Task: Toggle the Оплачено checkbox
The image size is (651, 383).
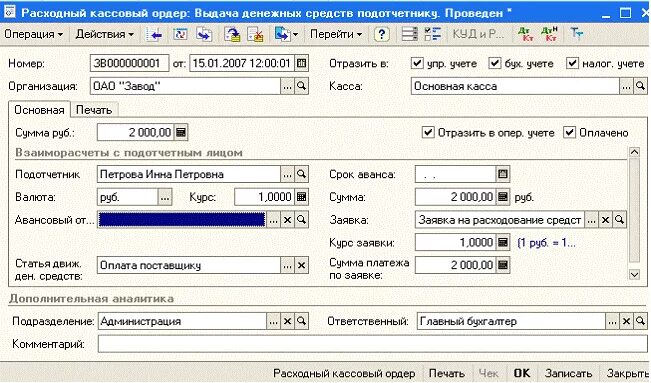Action: tap(569, 133)
